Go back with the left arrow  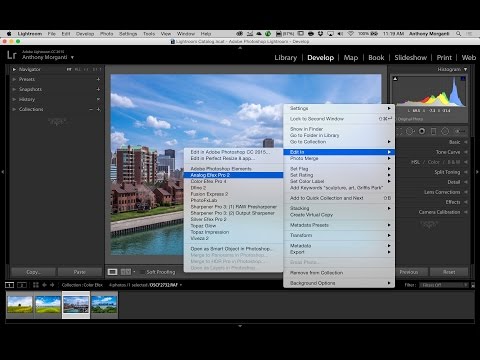pos(44,285)
